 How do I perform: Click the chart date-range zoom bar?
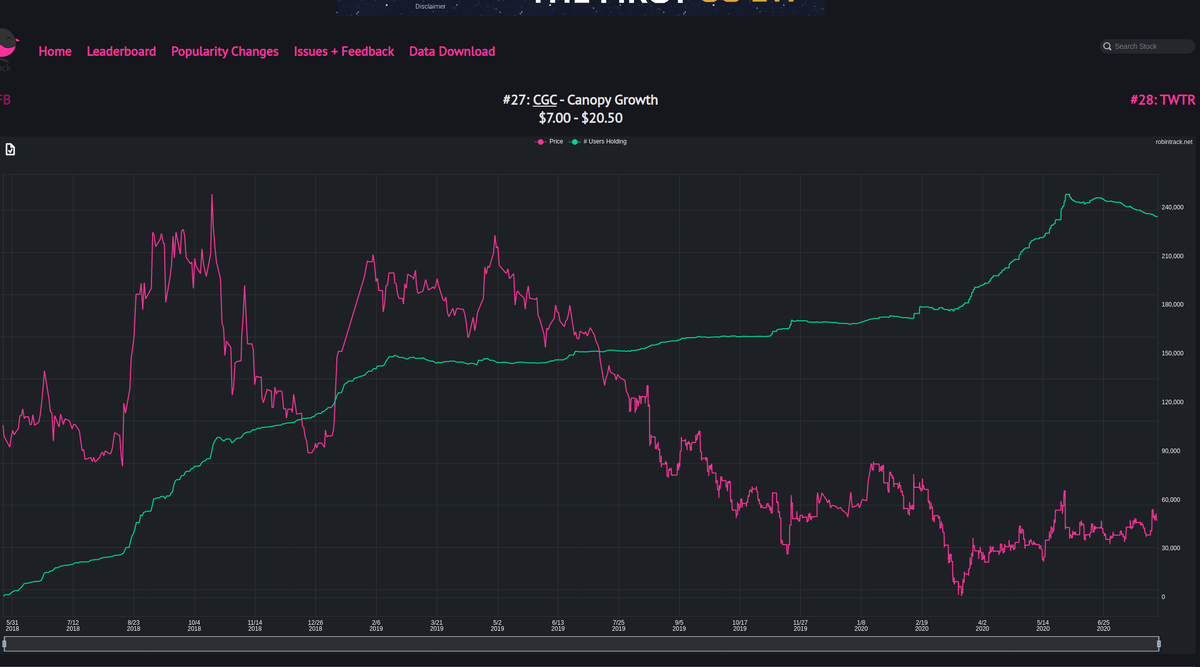click(x=581, y=643)
